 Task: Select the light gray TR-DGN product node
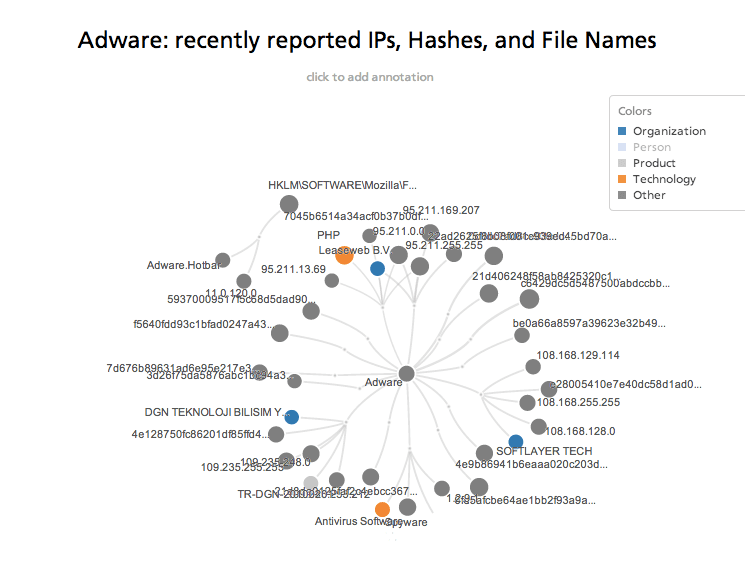[x=311, y=482]
